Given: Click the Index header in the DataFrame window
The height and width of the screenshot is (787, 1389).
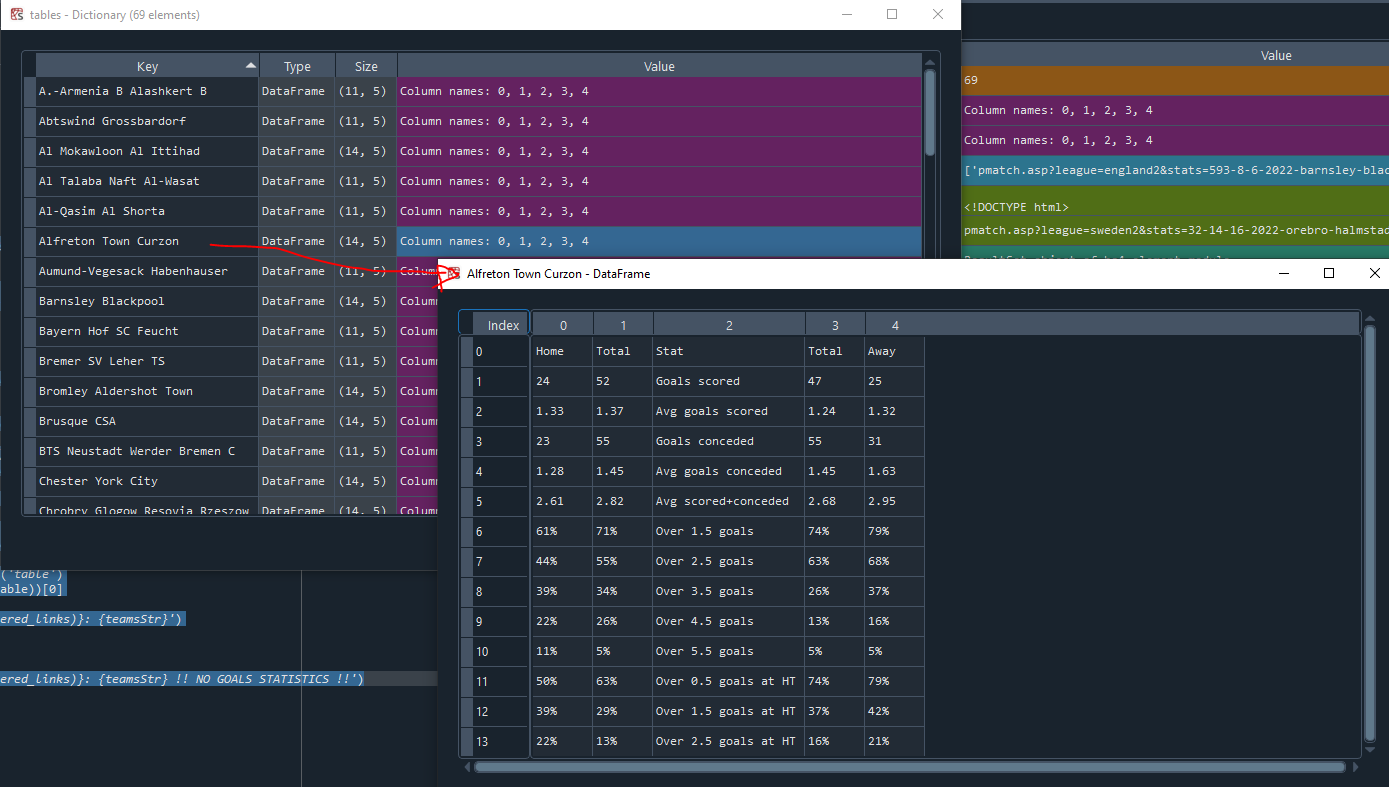Looking at the screenshot, I should 503,325.
